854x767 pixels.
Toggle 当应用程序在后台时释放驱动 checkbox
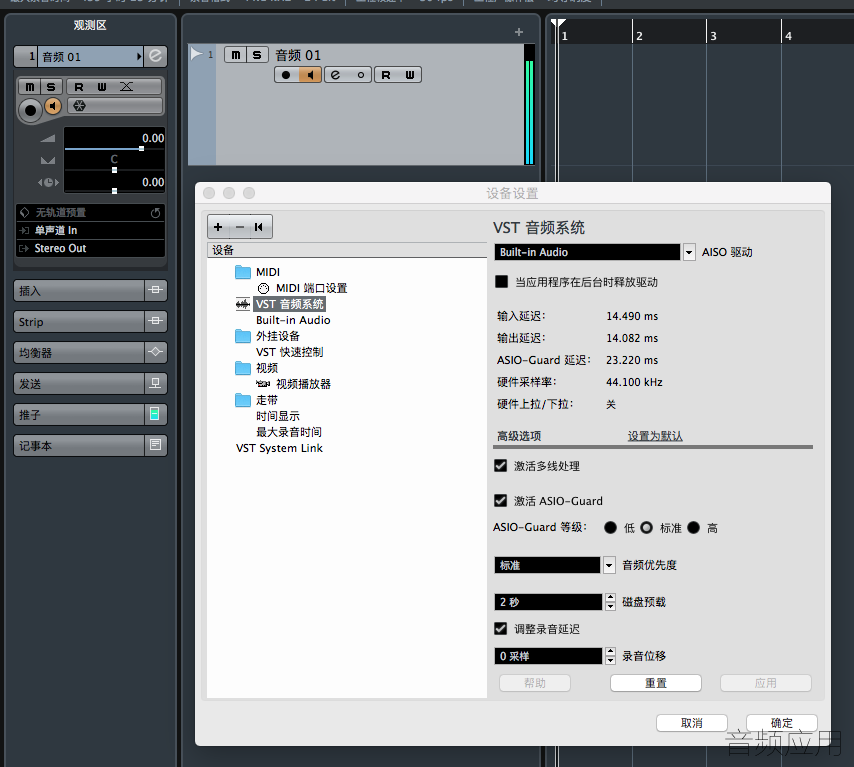click(501, 282)
